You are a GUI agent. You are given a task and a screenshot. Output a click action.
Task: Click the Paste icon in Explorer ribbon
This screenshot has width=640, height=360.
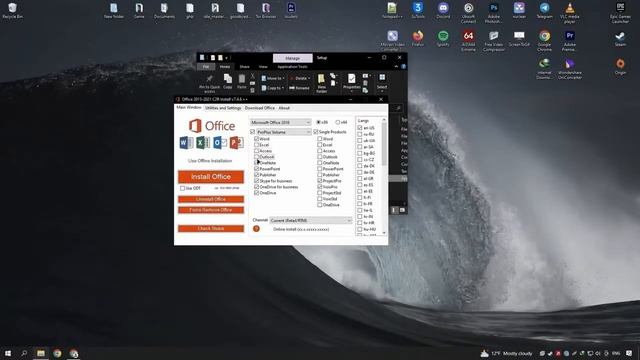pyautogui.click(x=242, y=81)
